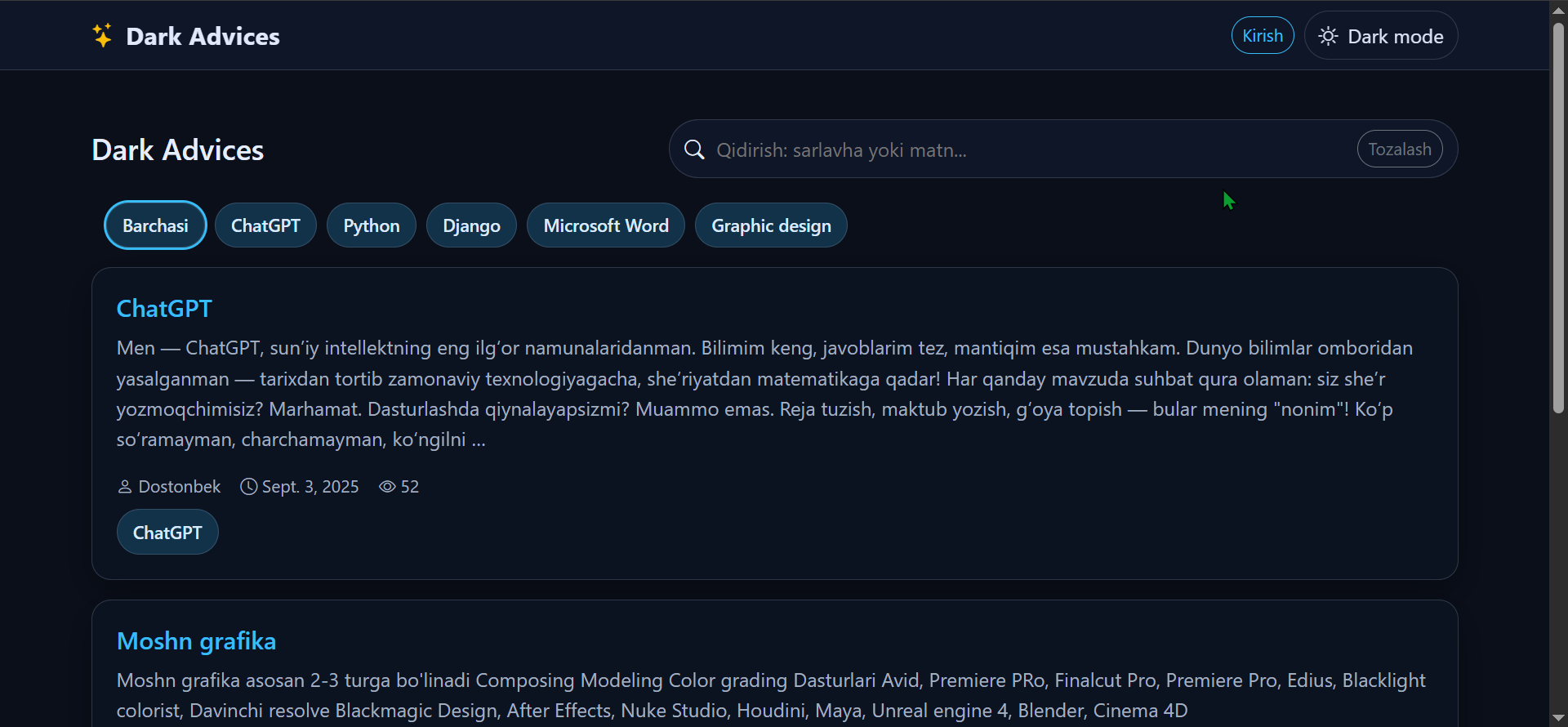Screen dimensions: 1568x727
Task: Open the Moshn grafika article
Action: tap(196, 641)
